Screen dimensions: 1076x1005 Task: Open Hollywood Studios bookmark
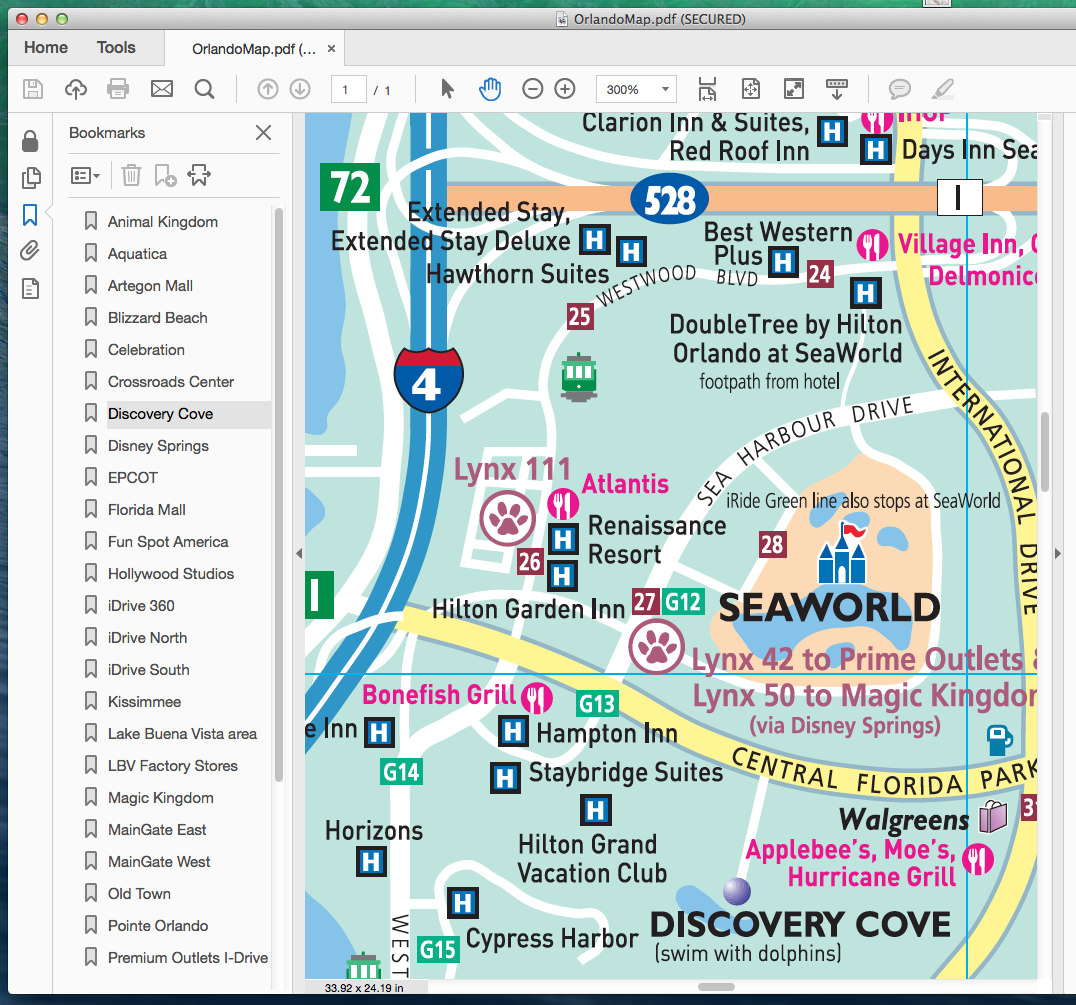tap(171, 574)
